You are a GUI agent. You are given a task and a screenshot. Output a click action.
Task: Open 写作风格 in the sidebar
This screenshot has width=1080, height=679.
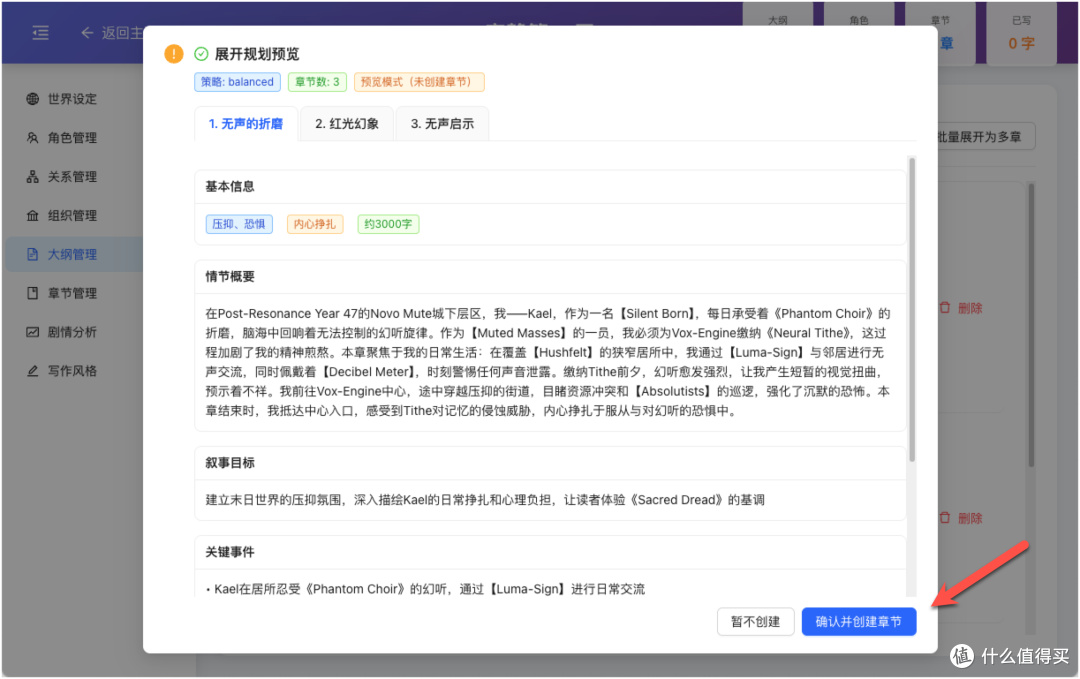coord(74,370)
